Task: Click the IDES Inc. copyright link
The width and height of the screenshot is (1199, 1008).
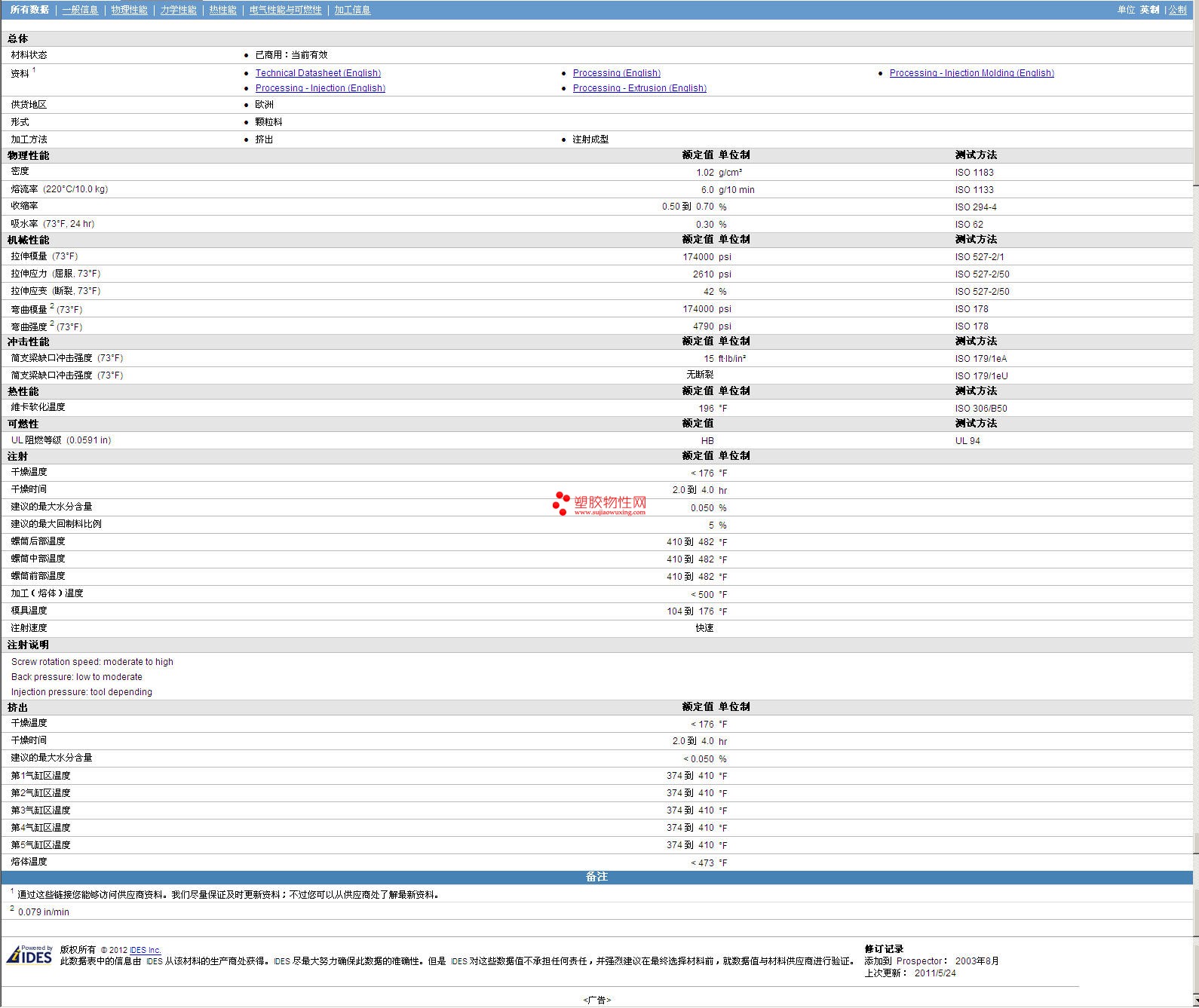Action: 145,950
